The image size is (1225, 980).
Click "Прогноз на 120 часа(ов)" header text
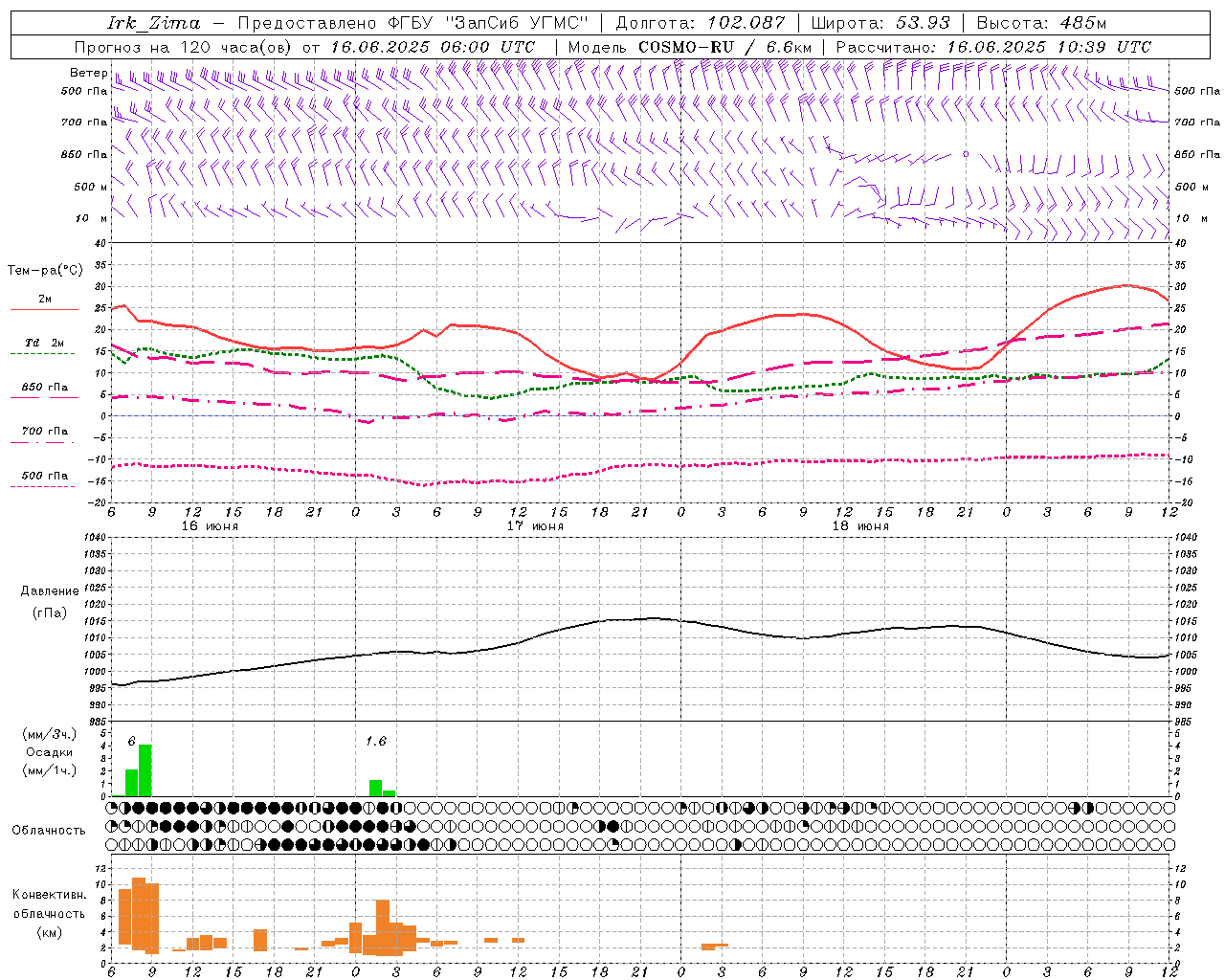pos(184,47)
